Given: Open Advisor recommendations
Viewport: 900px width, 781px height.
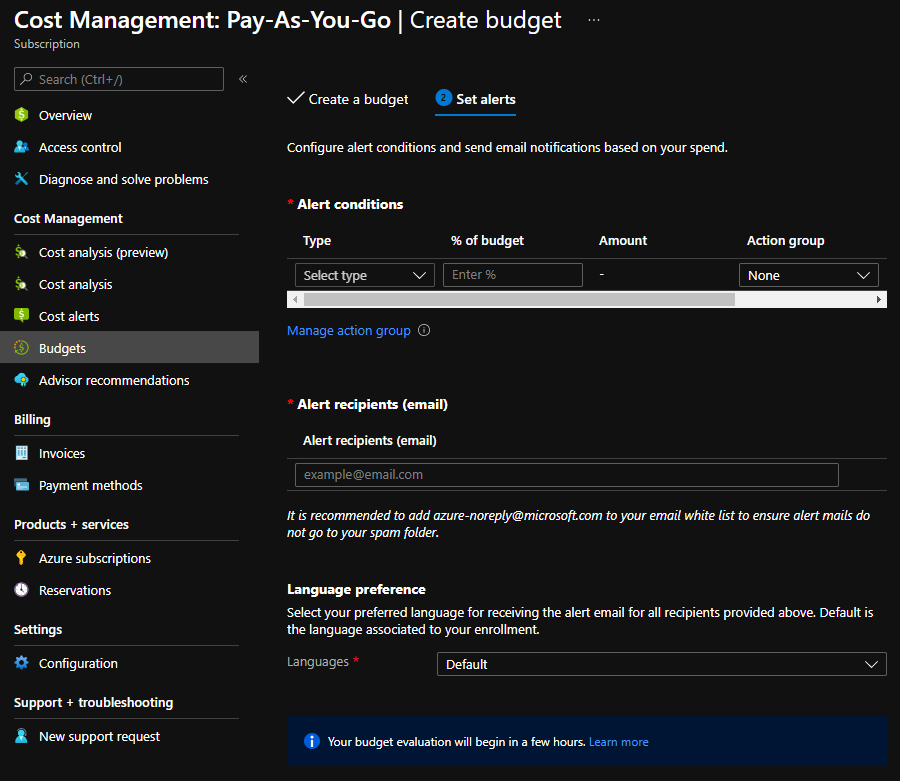Looking at the screenshot, I should (x=113, y=380).
